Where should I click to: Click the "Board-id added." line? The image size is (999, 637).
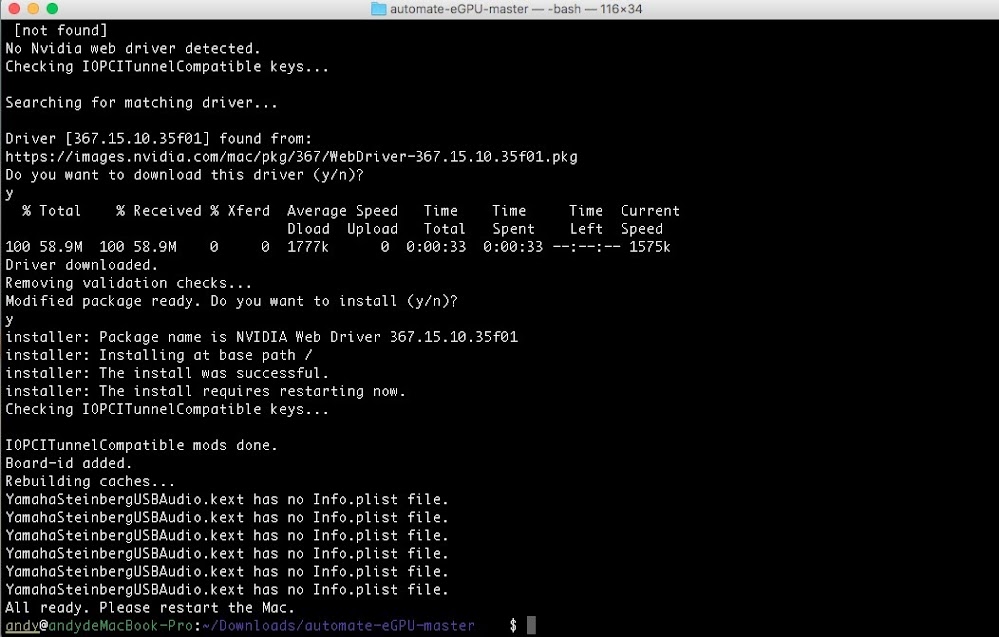(69, 463)
